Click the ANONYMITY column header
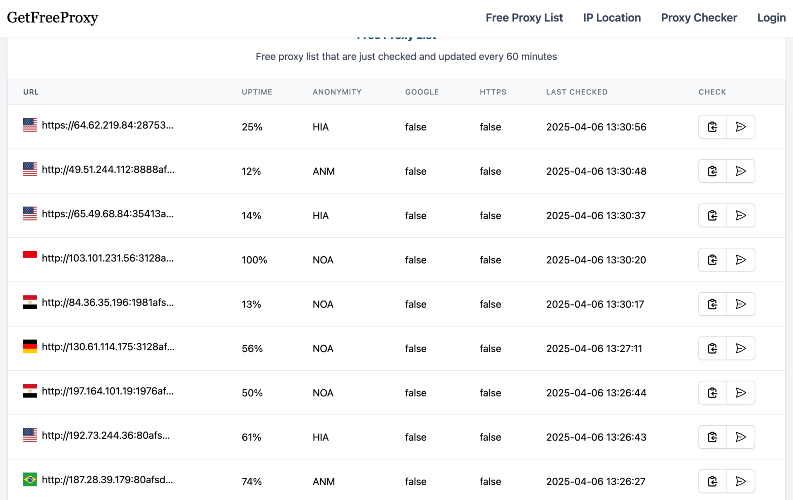Image resolution: width=793 pixels, height=500 pixels. click(337, 92)
